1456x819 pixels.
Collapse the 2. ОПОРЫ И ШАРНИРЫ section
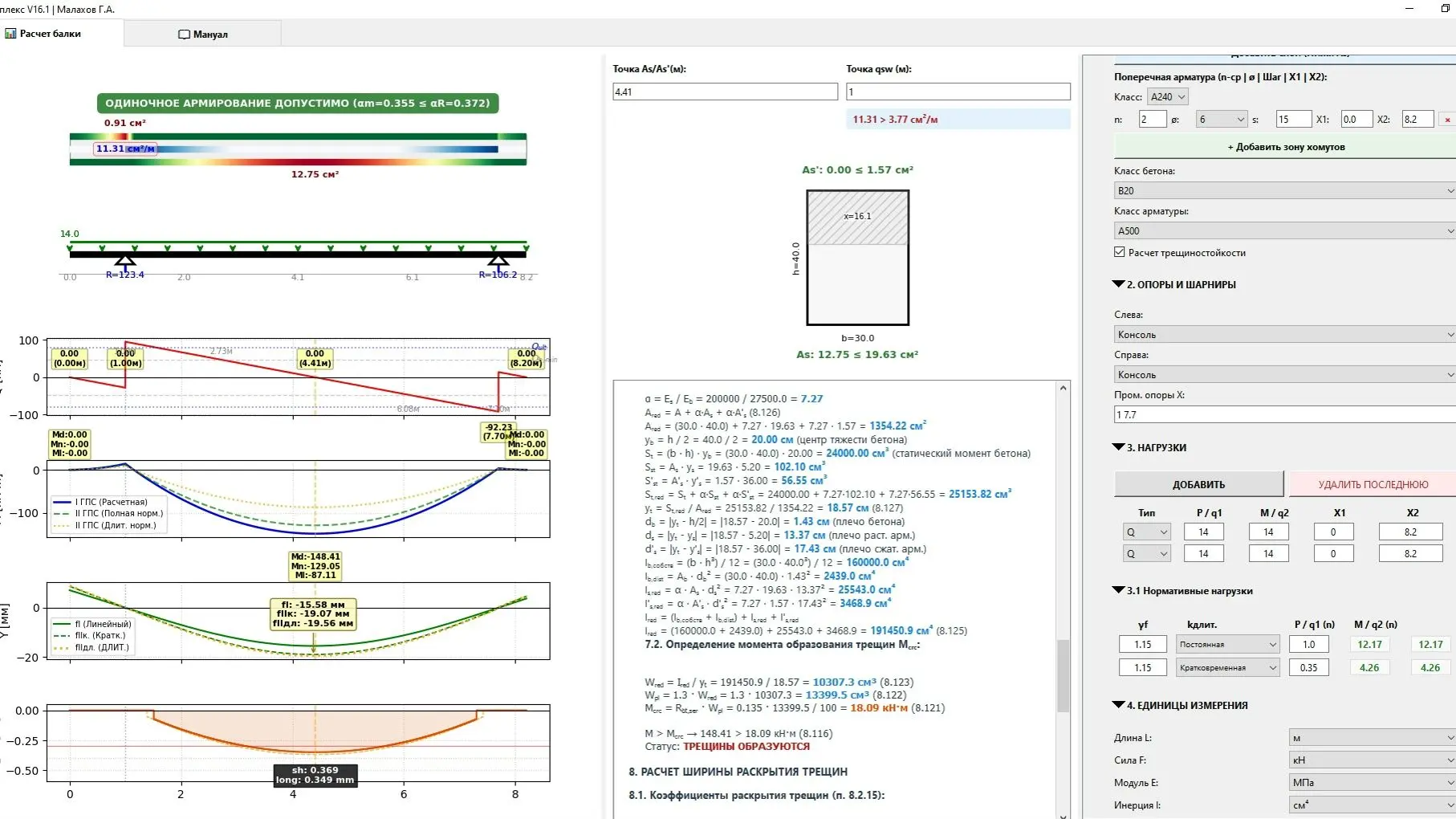[1118, 284]
